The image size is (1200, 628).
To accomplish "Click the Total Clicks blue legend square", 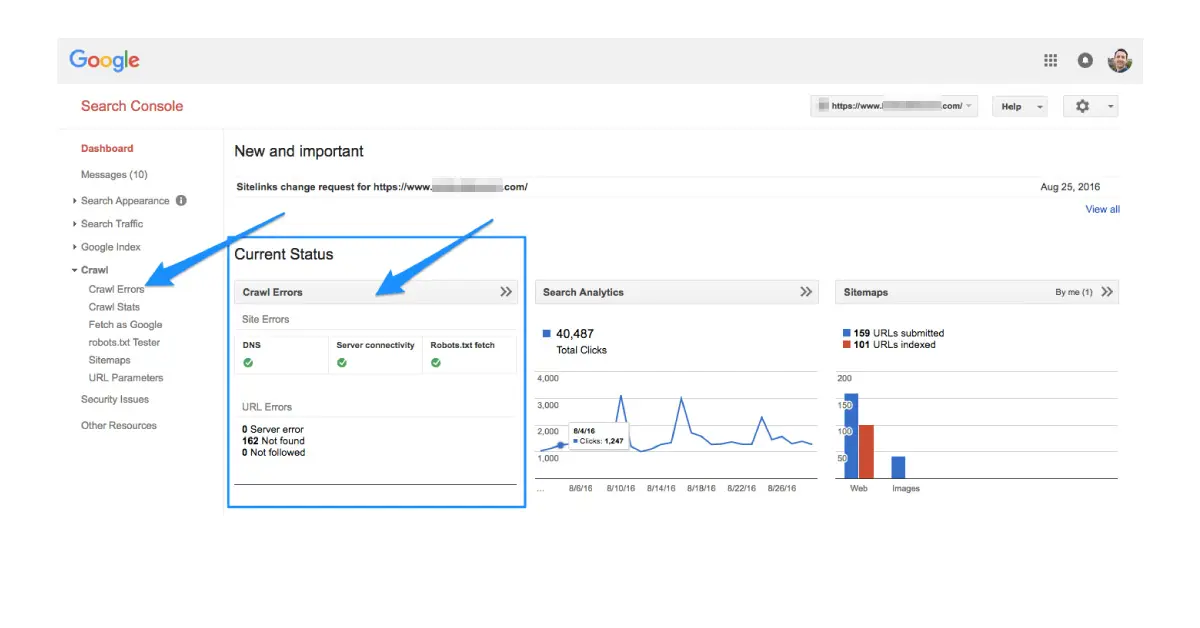I will 546,334.
